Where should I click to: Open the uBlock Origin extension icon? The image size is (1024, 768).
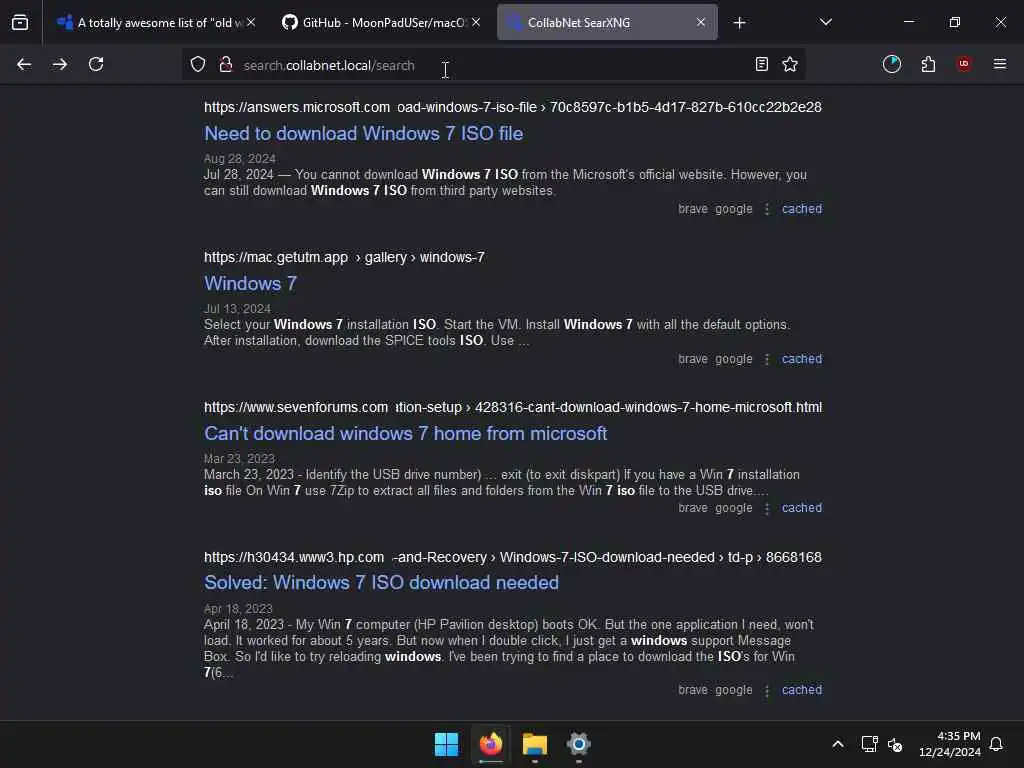coord(964,64)
